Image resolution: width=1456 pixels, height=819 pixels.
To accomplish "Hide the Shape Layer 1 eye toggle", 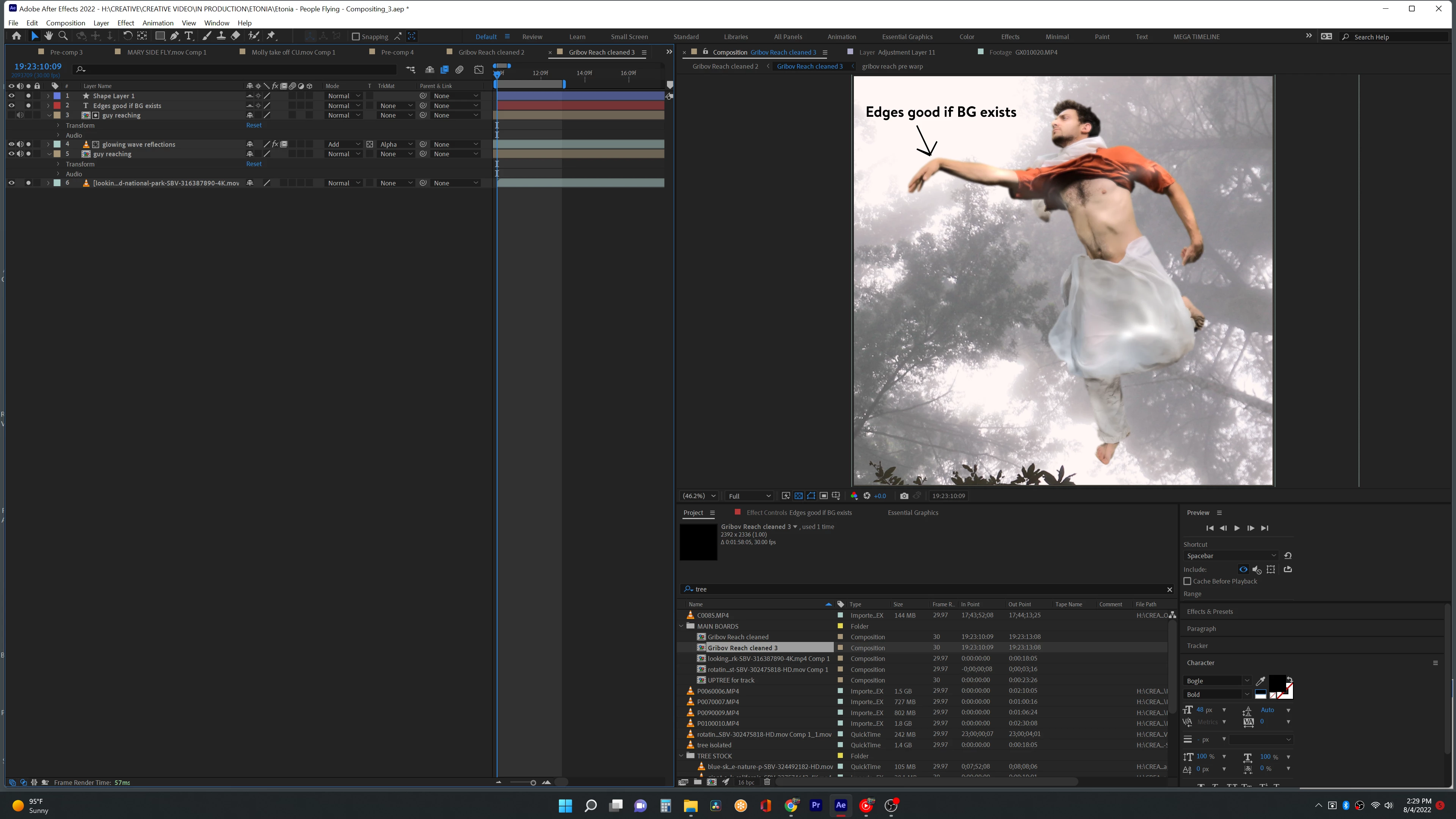I will coord(11,96).
